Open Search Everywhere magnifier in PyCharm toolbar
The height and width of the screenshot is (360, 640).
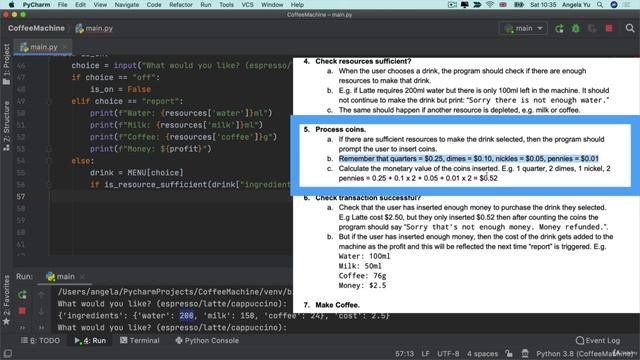coord(630,28)
